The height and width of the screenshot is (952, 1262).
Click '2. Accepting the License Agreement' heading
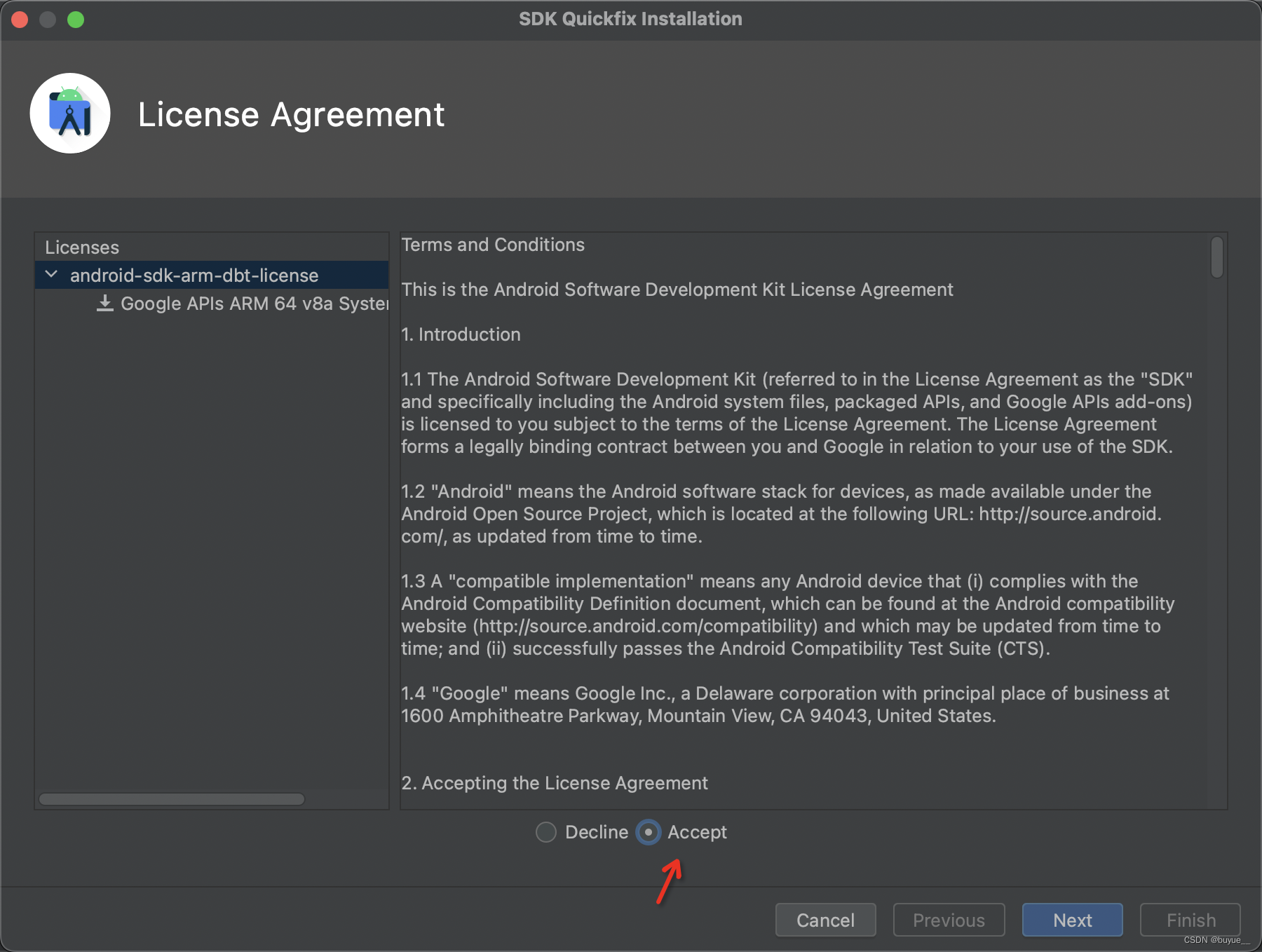[x=555, y=783]
